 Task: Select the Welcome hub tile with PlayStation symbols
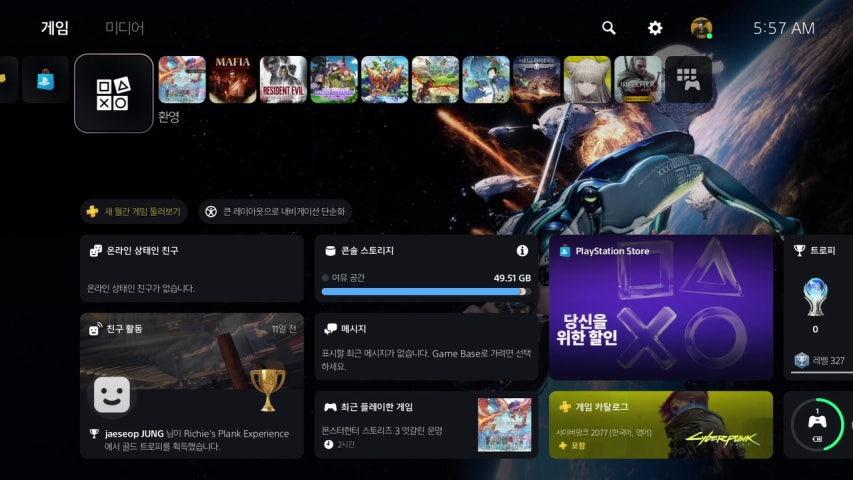point(114,93)
